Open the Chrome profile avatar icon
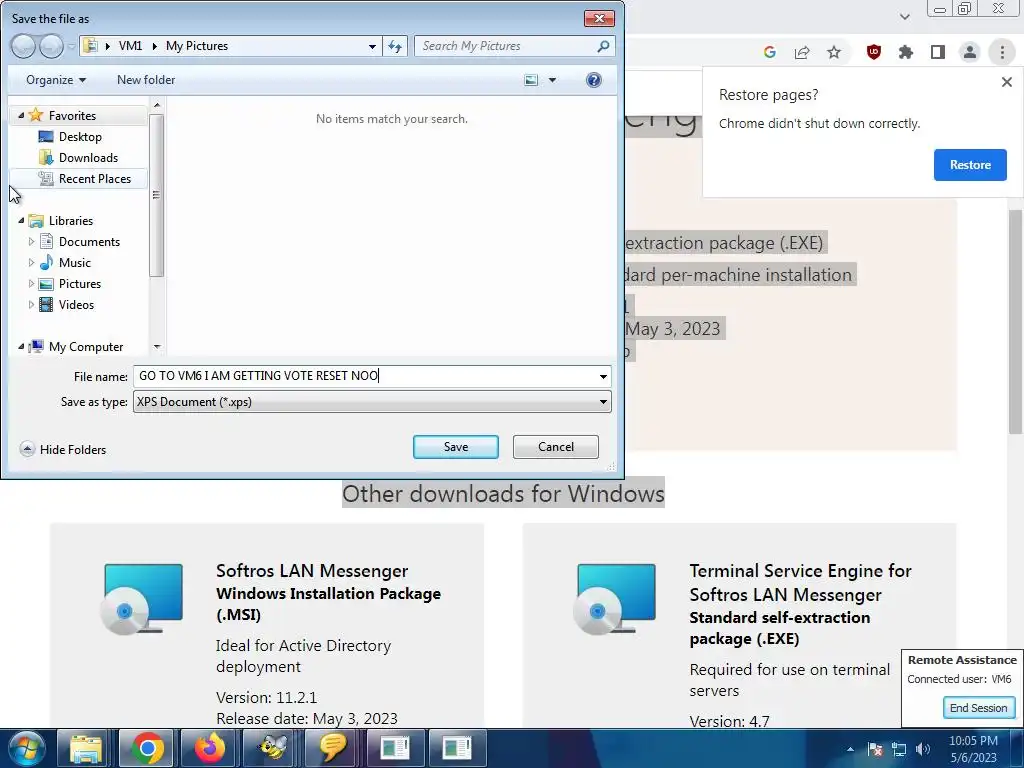This screenshot has height=768, width=1024. tap(970, 52)
